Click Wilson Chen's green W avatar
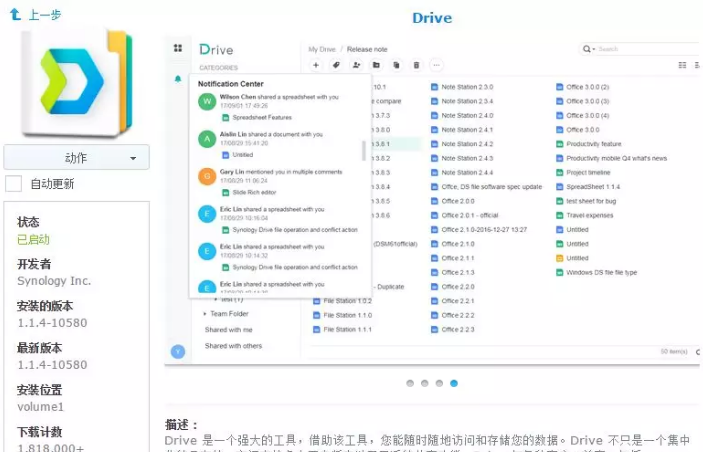This screenshot has width=703, height=452. 207,101
